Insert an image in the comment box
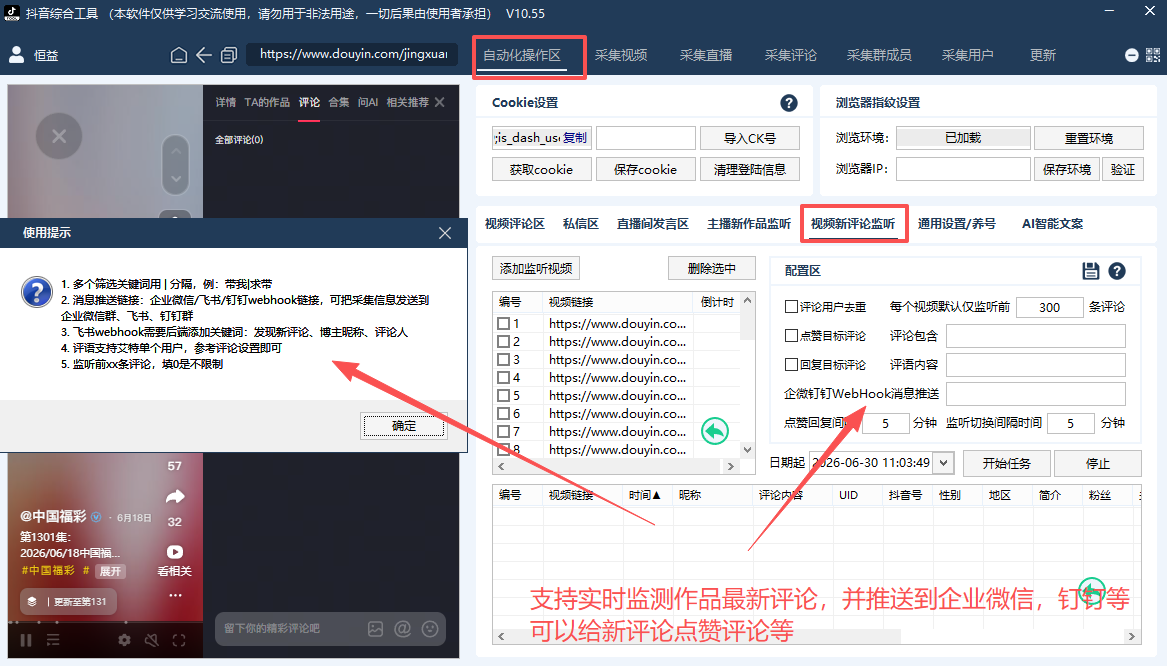1167x666 pixels. click(375, 629)
